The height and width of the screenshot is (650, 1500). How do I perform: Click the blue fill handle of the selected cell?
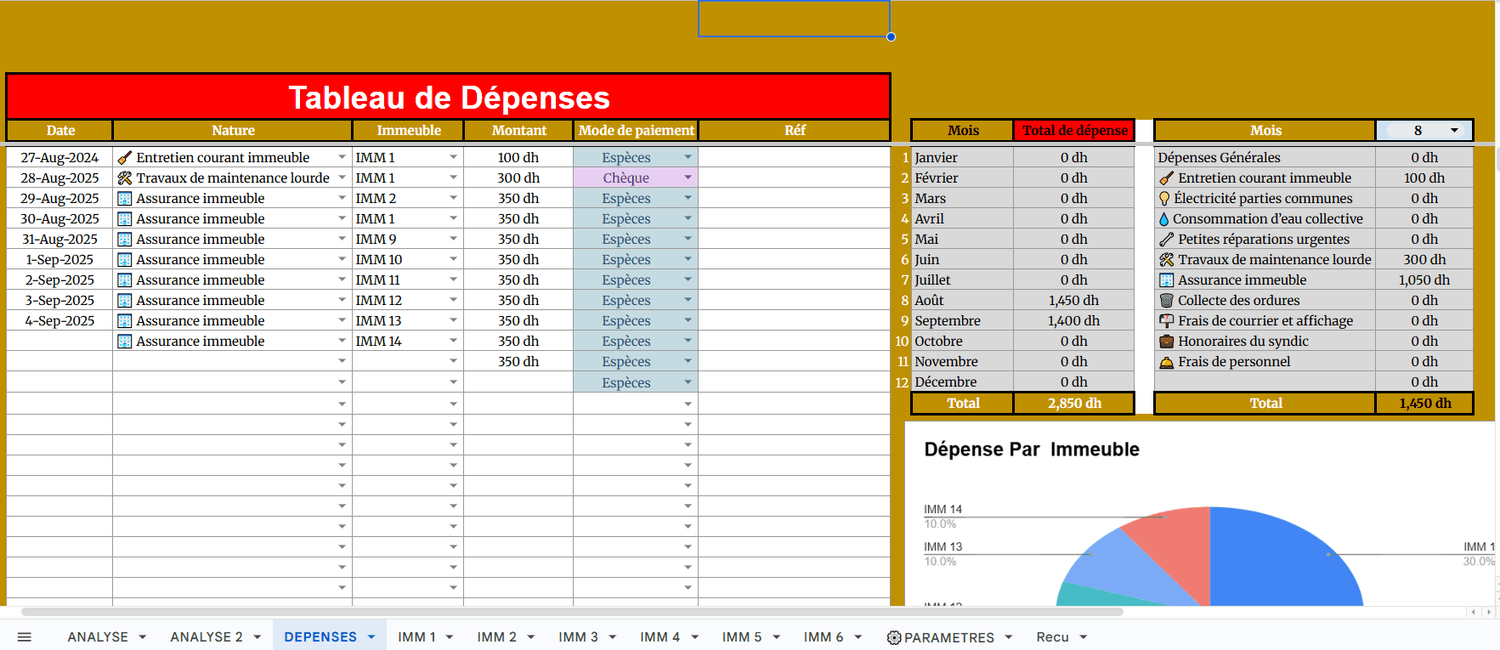[891, 37]
